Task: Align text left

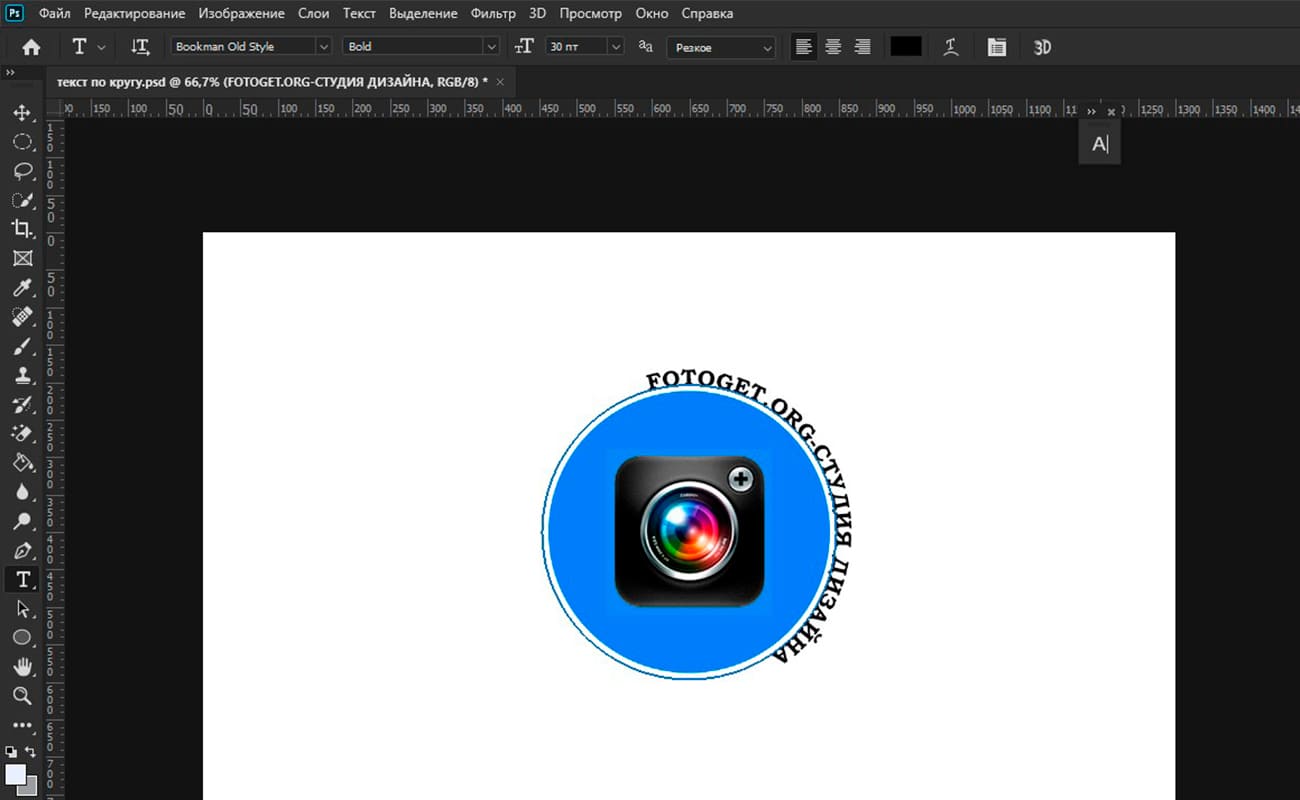Action: point(804,47)
